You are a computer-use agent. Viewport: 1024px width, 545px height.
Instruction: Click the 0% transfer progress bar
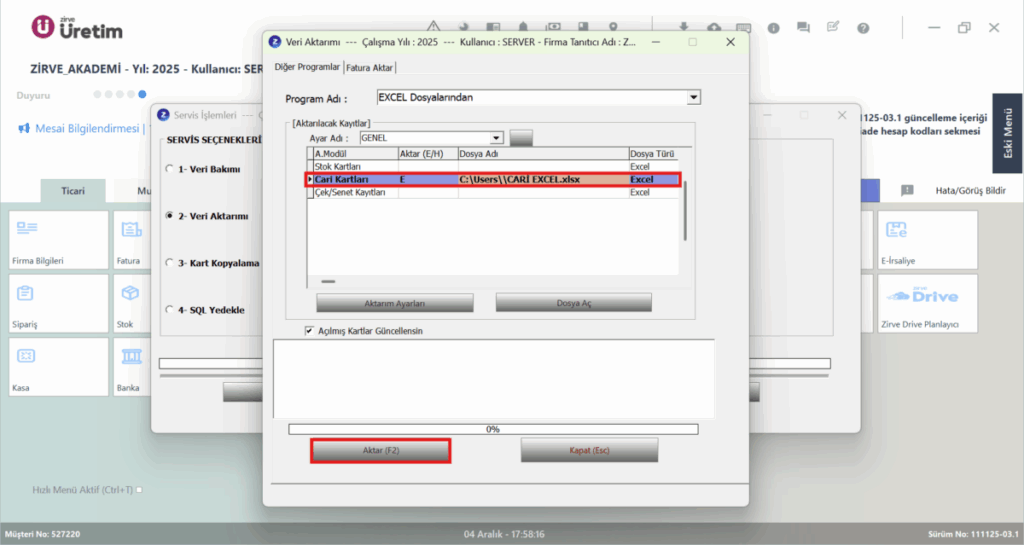coord(493,429)
